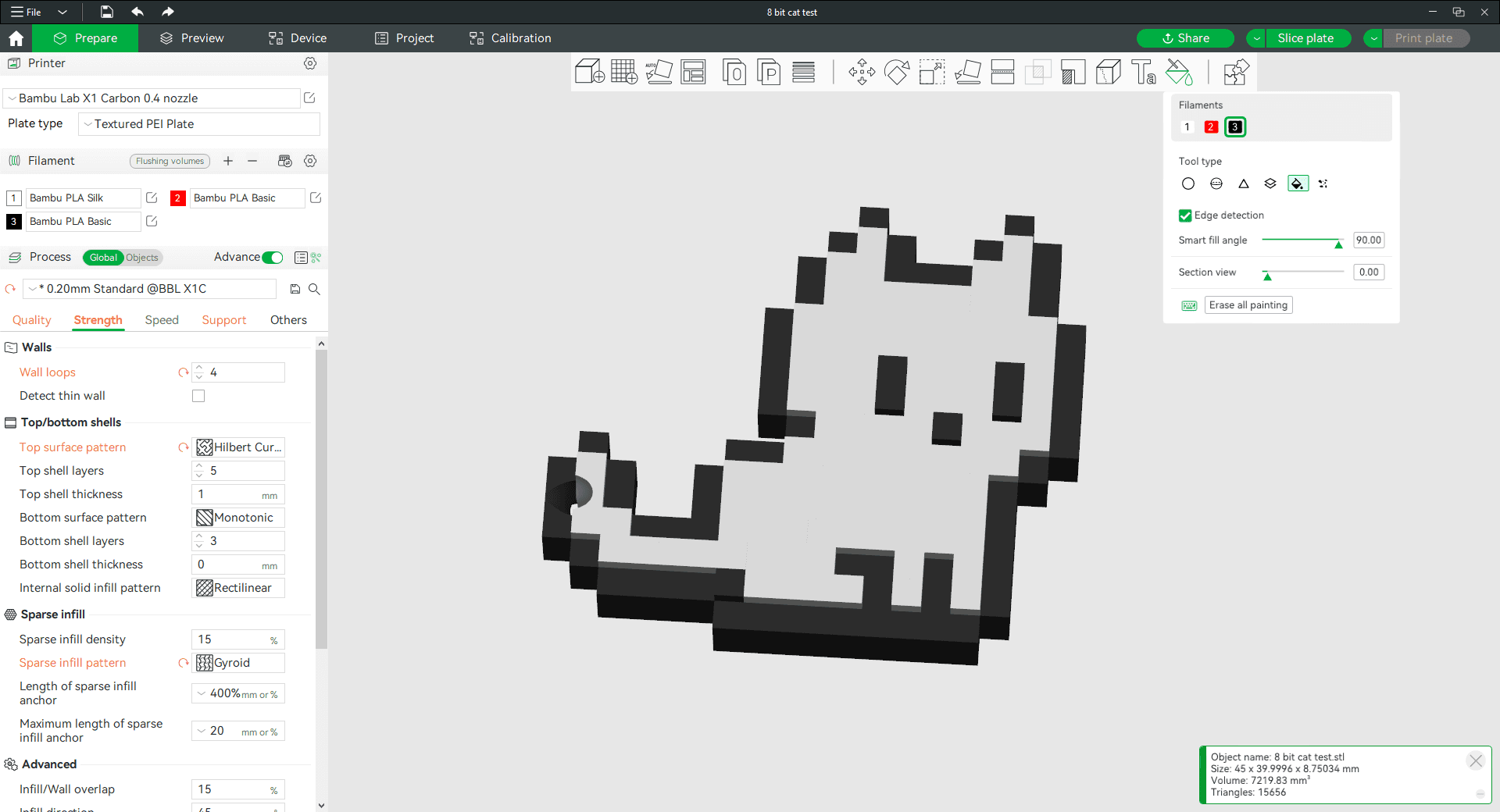1500x812 pixels.
Task: Switch to the Preview tab
Action: click(192, 38)
